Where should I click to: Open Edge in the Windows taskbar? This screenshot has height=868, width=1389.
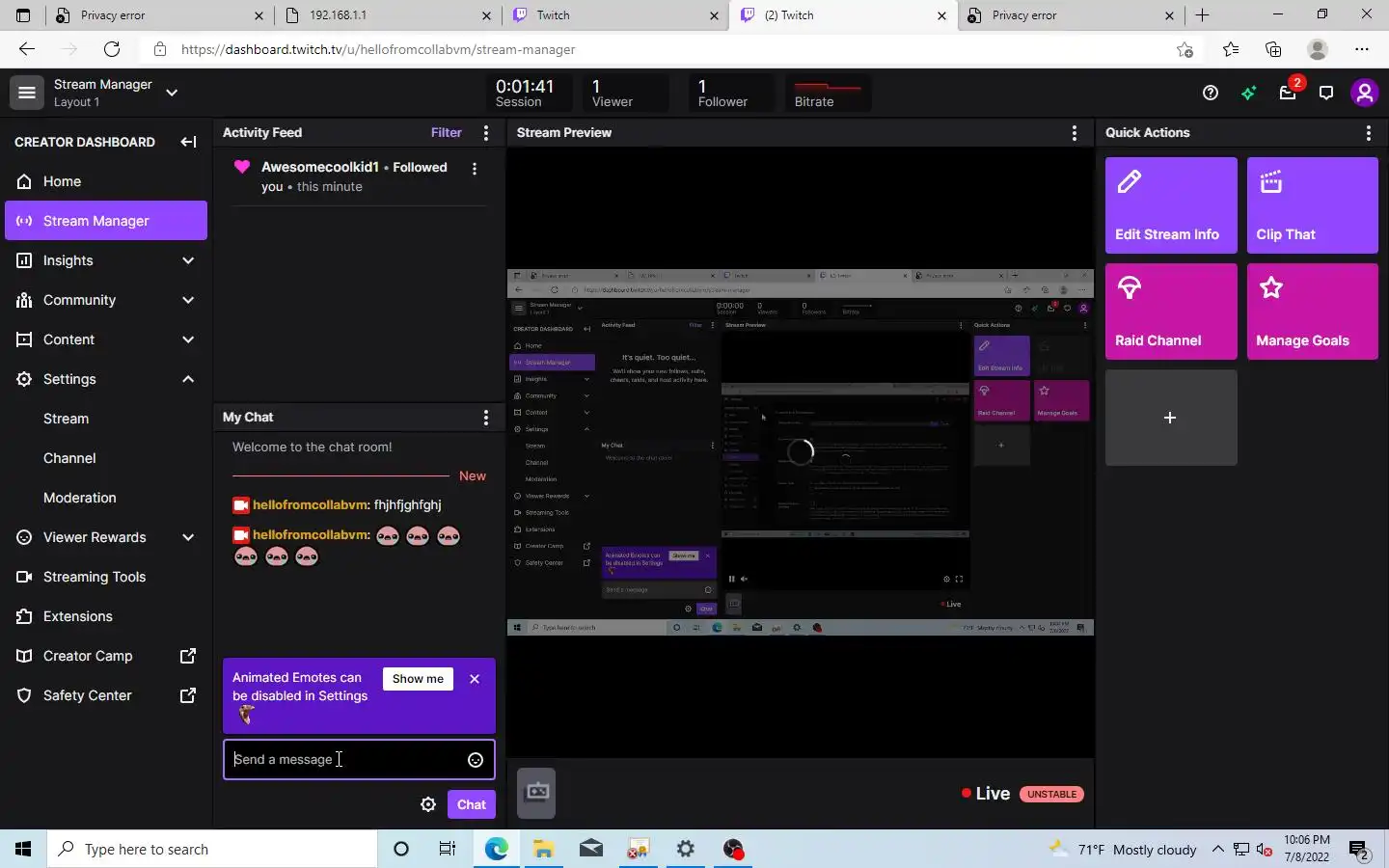(496, 849)
